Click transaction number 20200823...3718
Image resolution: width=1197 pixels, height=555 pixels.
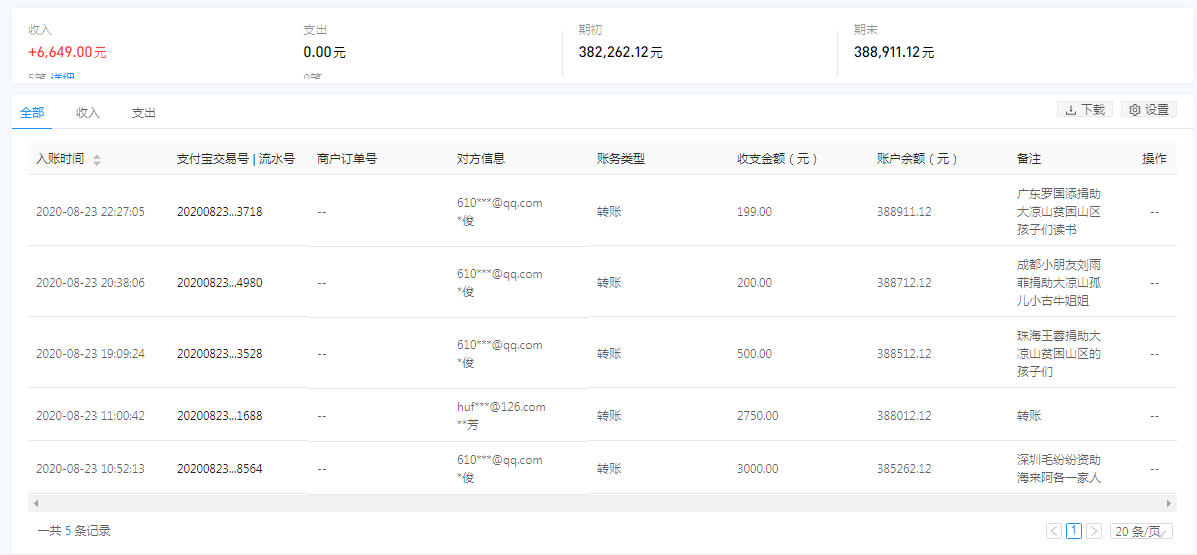(219, 212)
